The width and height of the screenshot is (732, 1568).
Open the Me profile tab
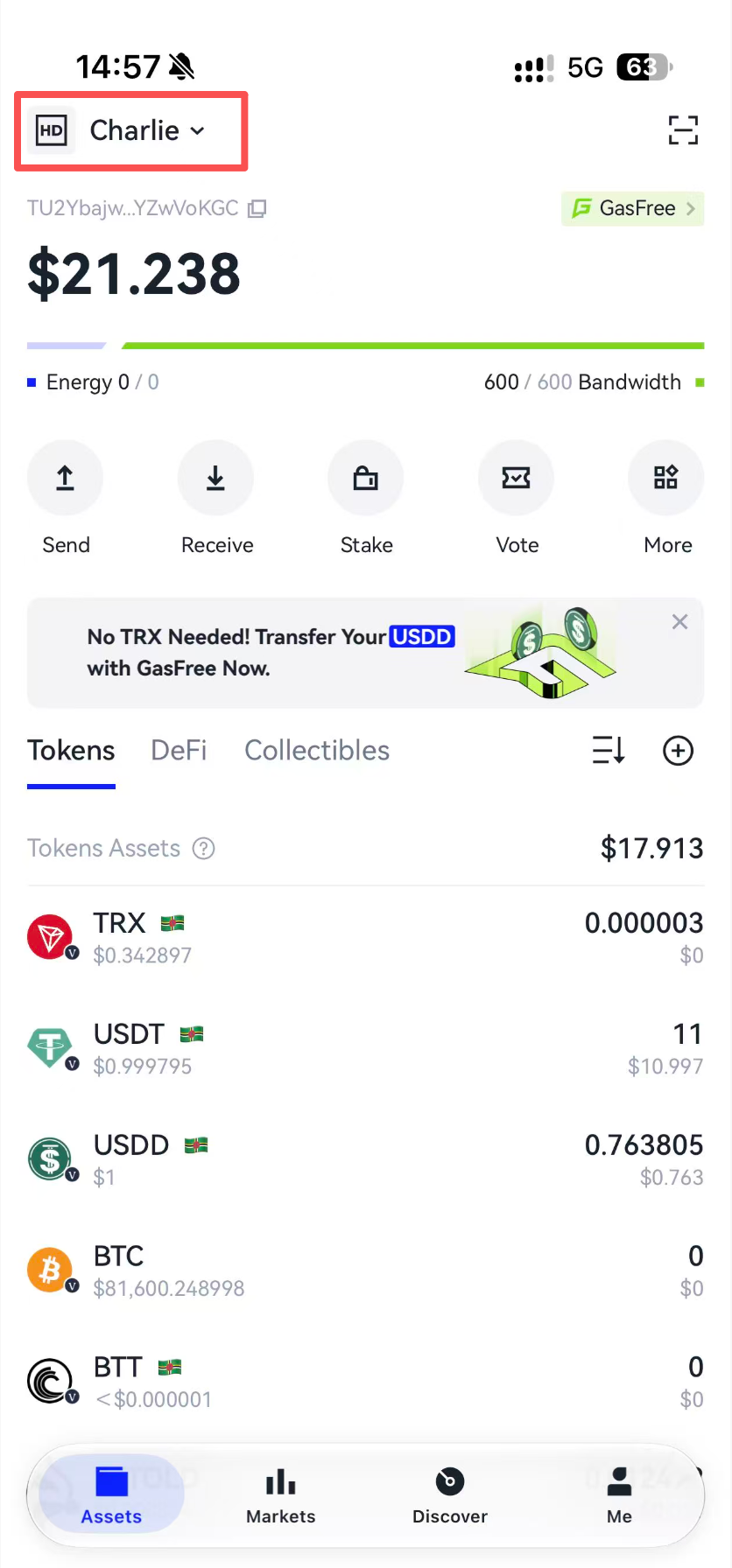pos(619,1497)
